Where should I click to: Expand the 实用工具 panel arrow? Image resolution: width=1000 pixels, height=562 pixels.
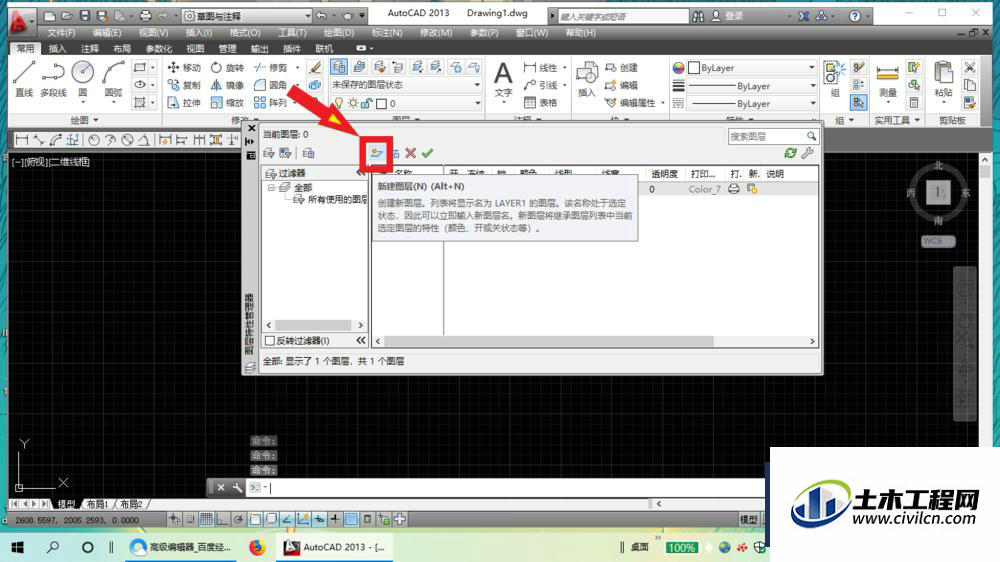(x=917, y=120)
